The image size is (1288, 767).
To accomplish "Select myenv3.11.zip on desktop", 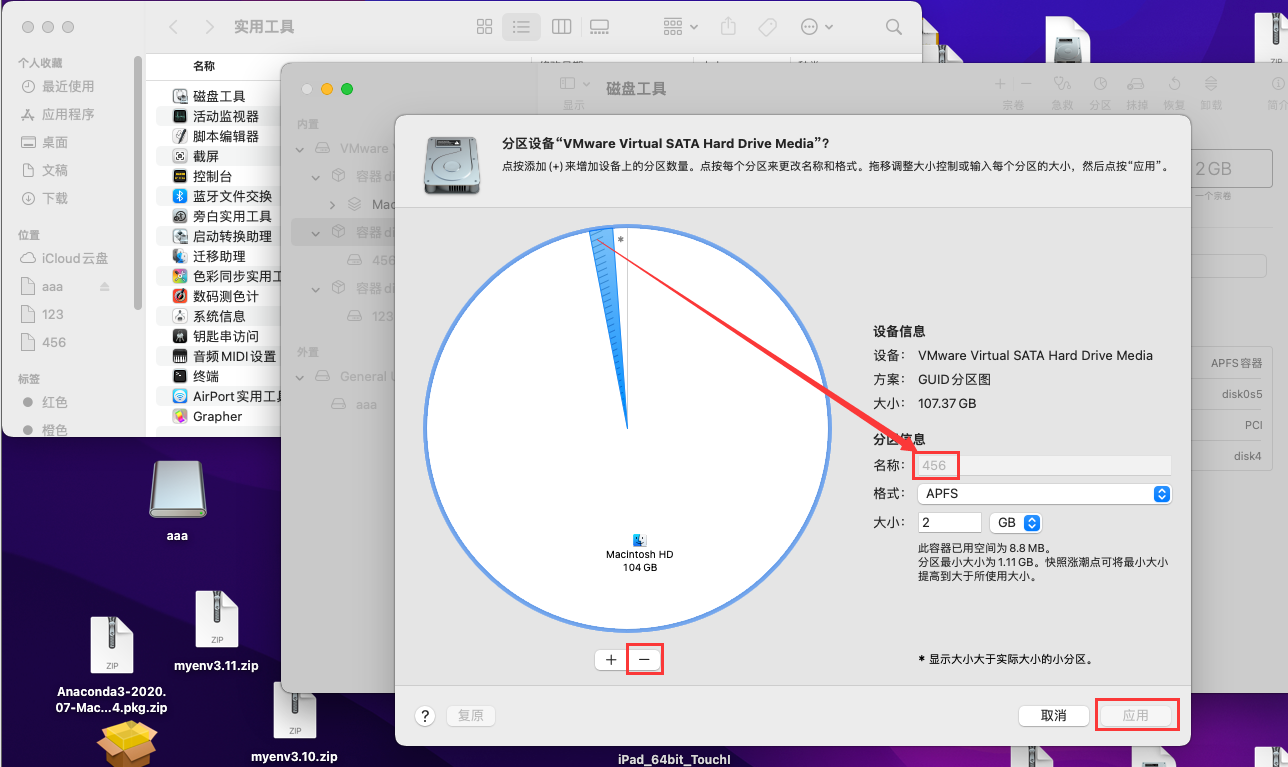I will [216, 631].
